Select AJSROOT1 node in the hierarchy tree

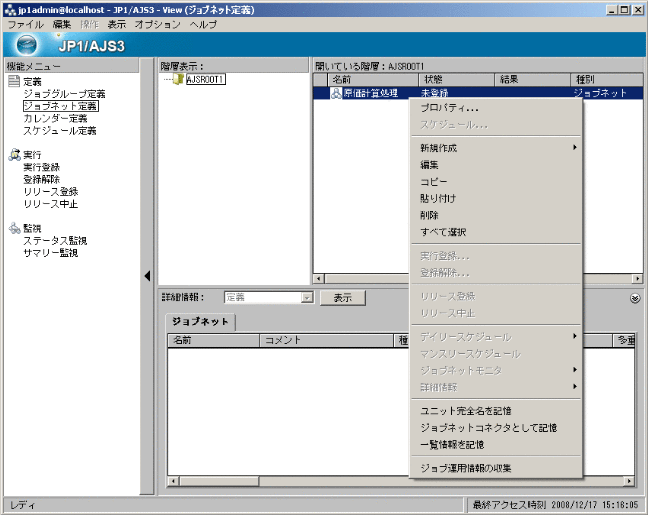click(205, 79)
